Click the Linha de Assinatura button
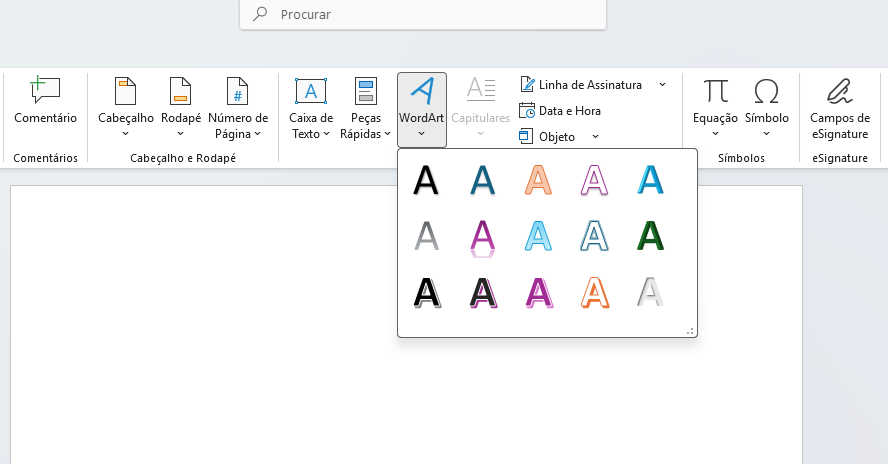The image size is (888, 464). (581, 85)
